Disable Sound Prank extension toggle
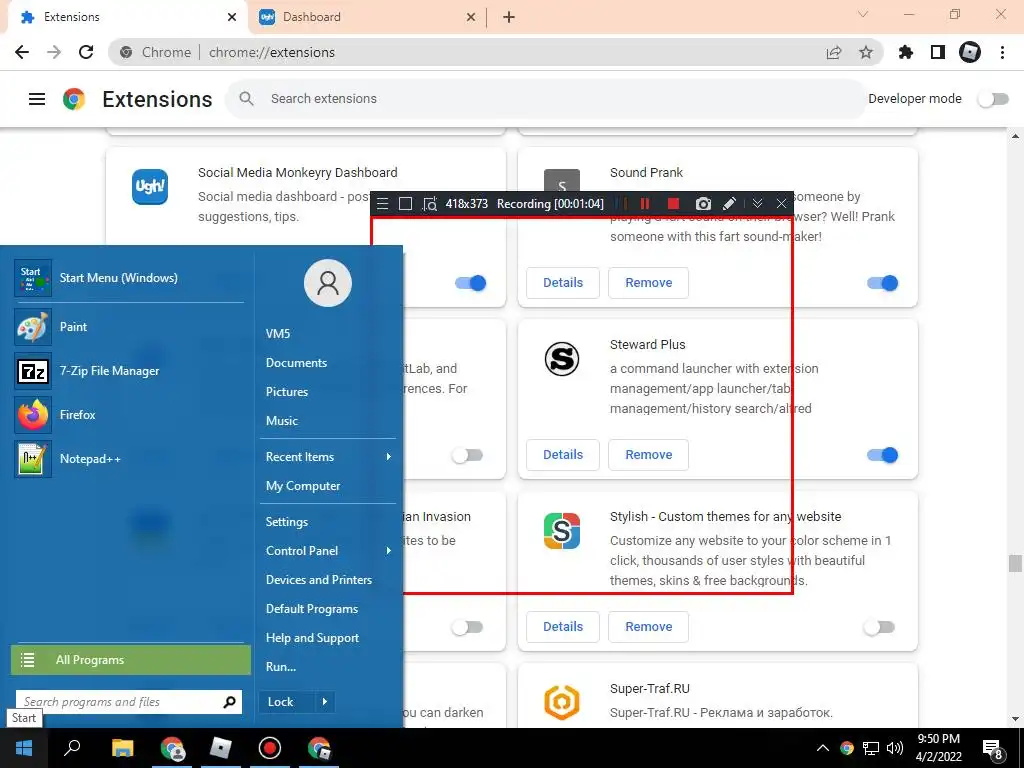 coord(882,283)
